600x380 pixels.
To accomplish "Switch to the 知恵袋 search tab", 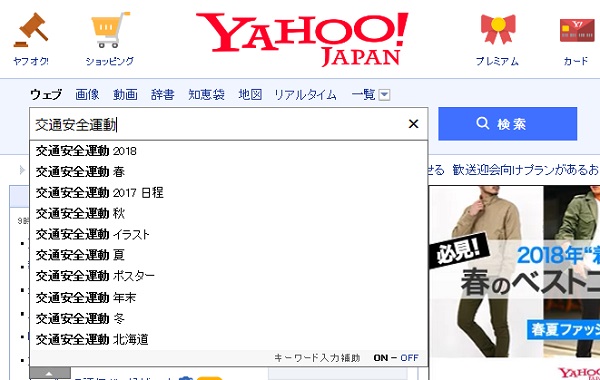I will pyautogui.click(x=206, y=95).
